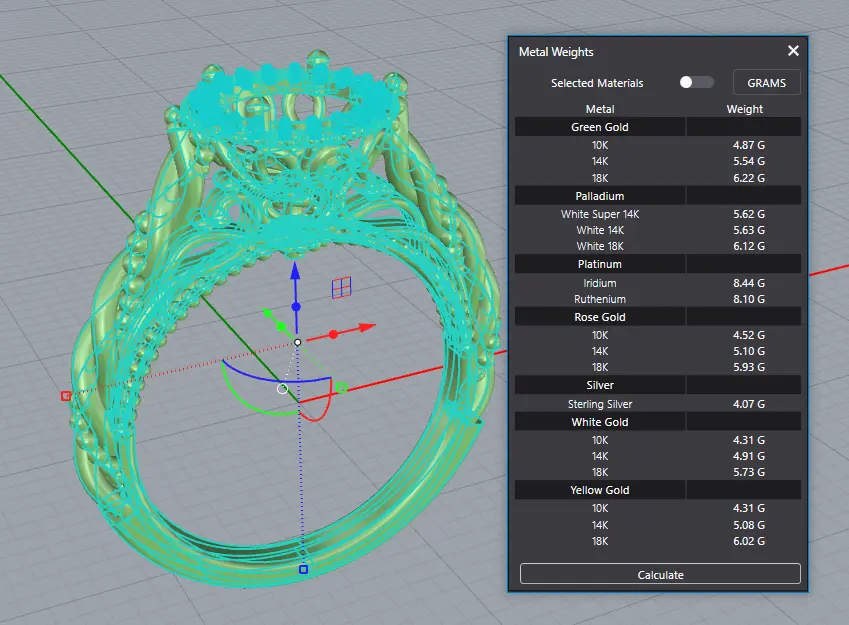Click the 6.22 G weight value
Viewport: 849px width, 625px height.
tap(749, 178)
